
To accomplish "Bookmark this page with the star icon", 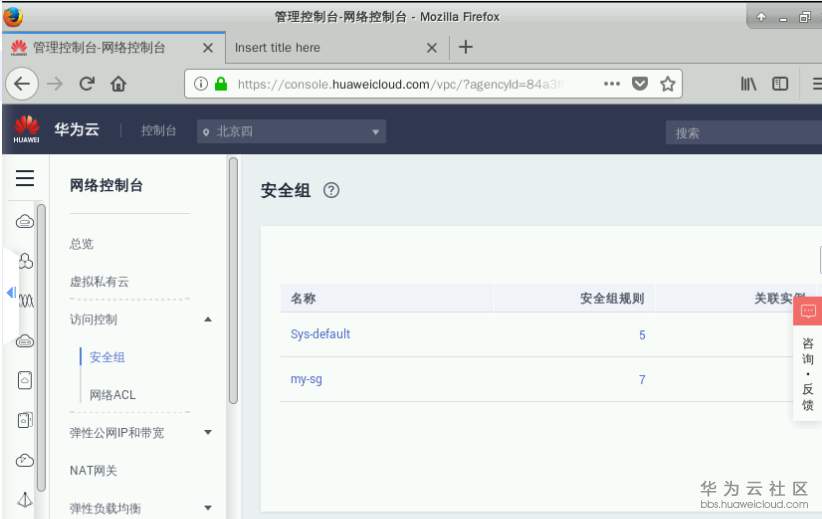I will pos(667,84).
